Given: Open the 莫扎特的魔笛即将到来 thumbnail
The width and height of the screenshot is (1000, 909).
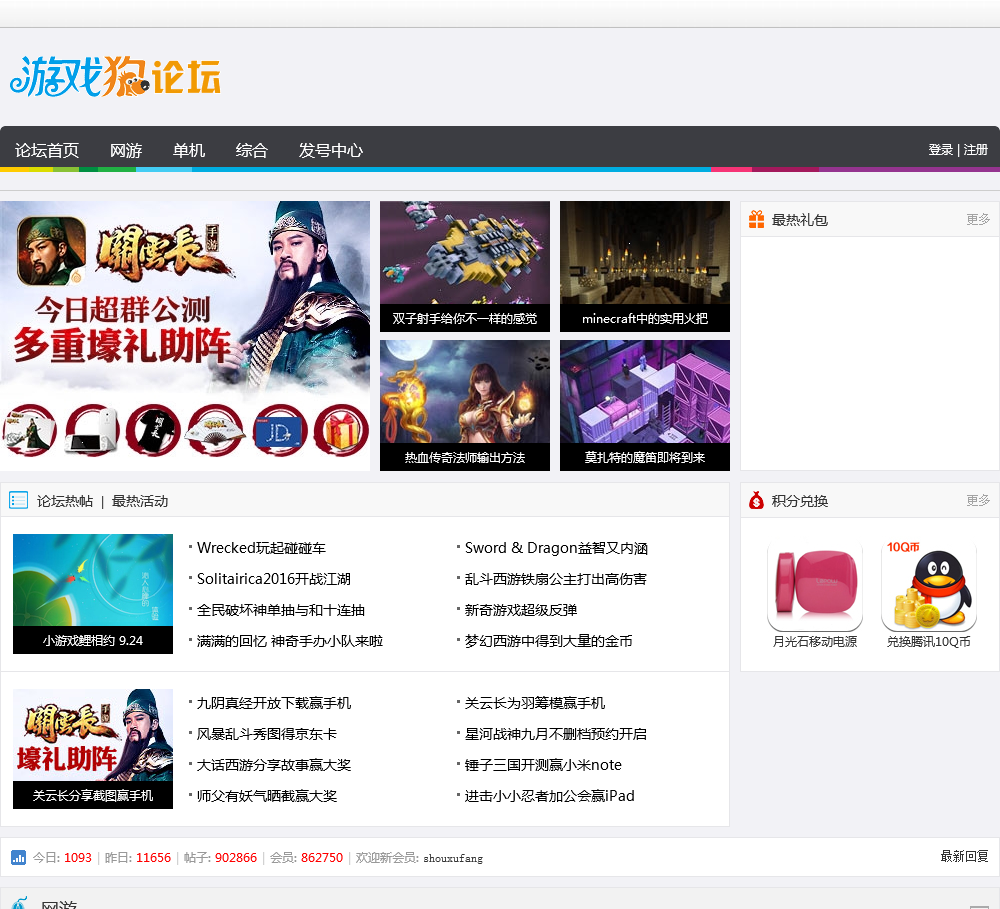Looking at the screenshot, I should [645, 406].
